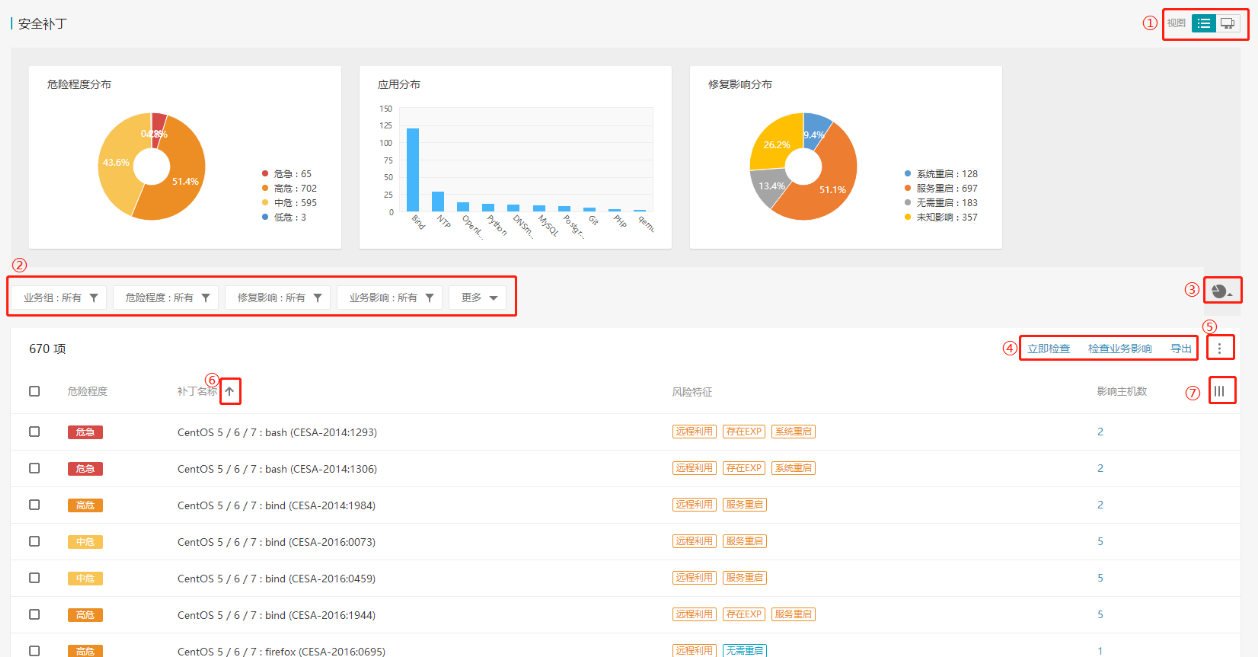Click the 导出 export link
The height and width of the screenshot is (657, 1258).
click(x=1181, y=349)
